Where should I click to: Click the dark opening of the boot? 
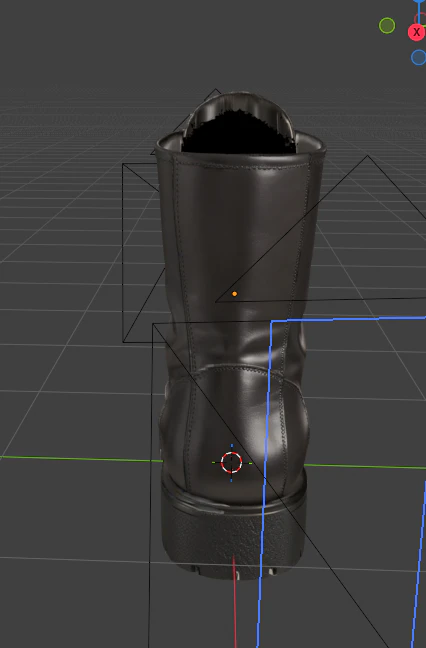(x=238, y=132)
